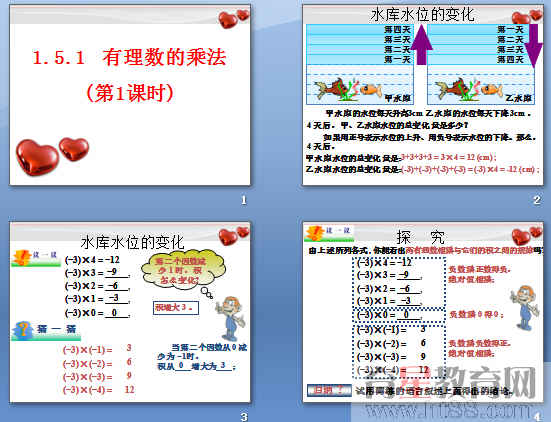The image size is (551, 422).
Task: Click the heading 水库水位的变化 on slide 3
Action: point(132,242)
